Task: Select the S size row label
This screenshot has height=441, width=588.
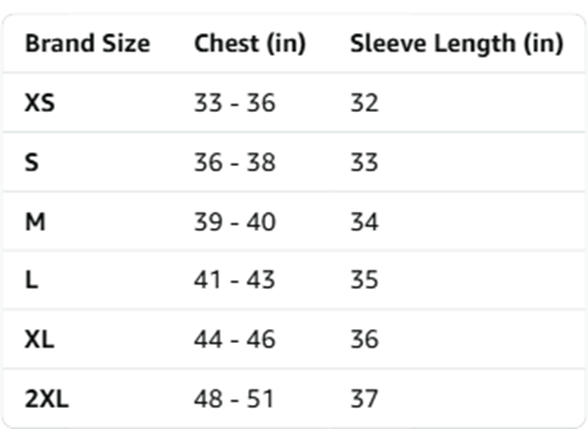Action: coord(32,162)
